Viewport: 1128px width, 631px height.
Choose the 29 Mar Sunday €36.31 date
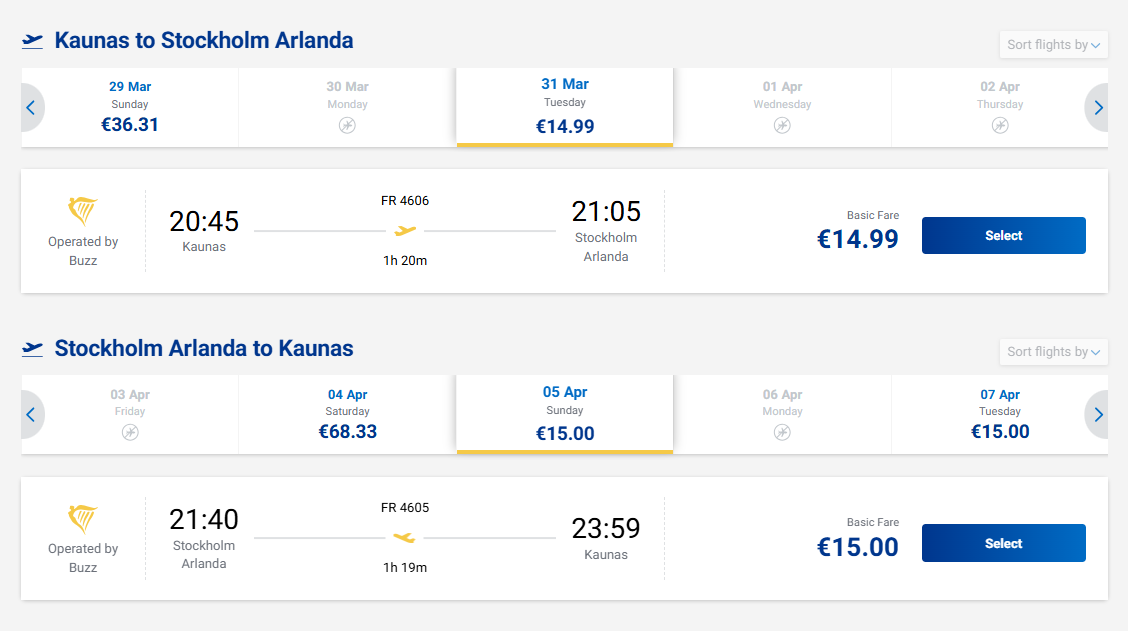click(x=130, y=107)
